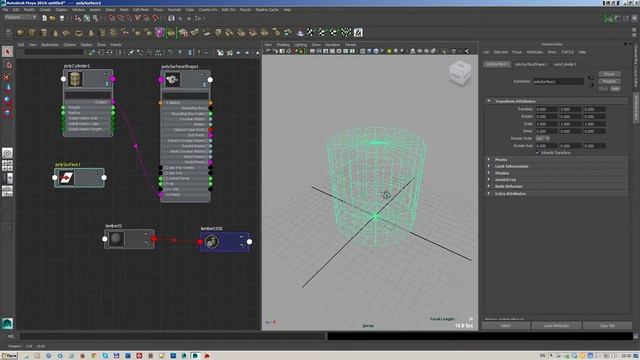
Task: Click the single-pane layout icon in left sidebar
Action: pos(7,153)
